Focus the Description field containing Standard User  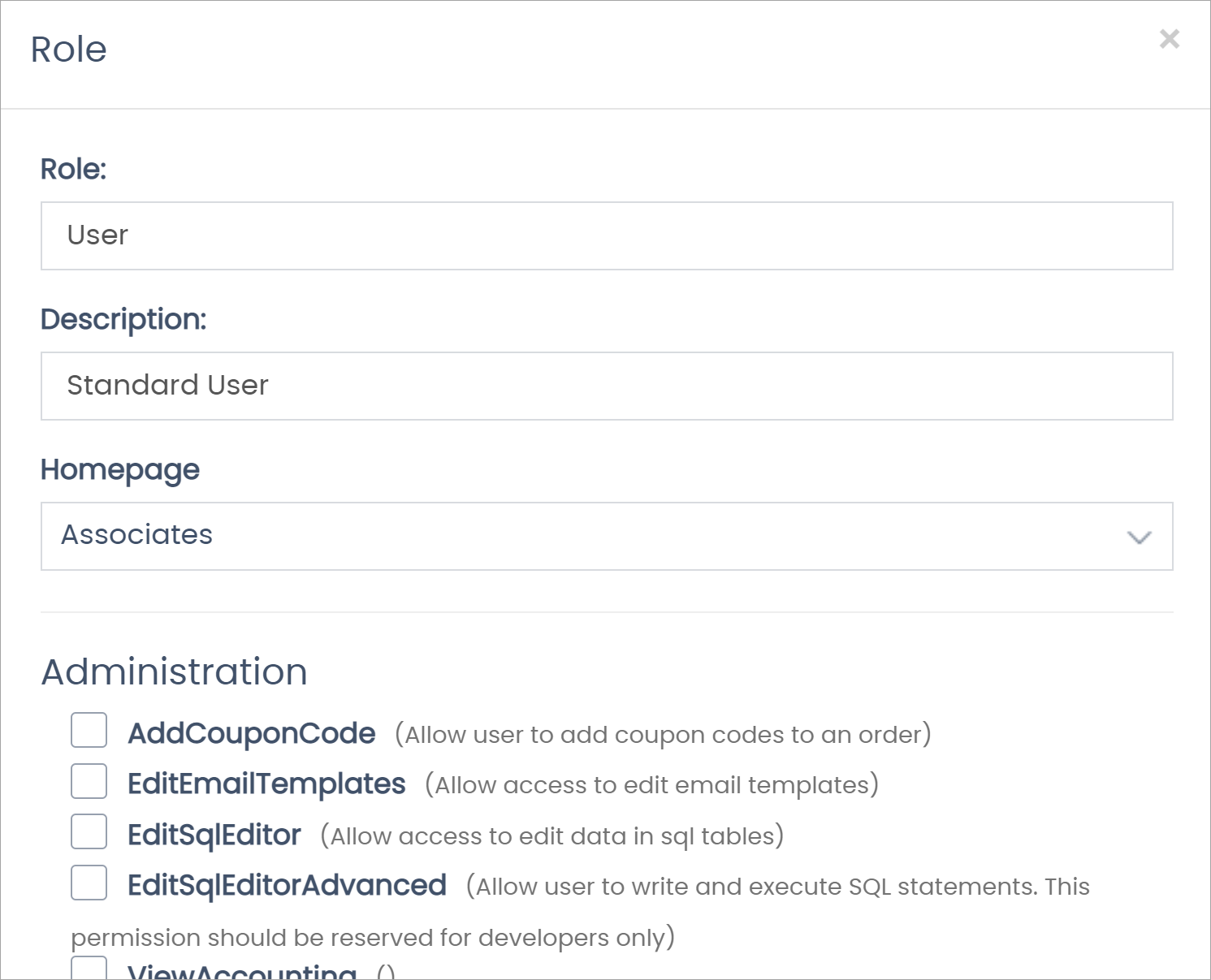[x=606, y=386]
